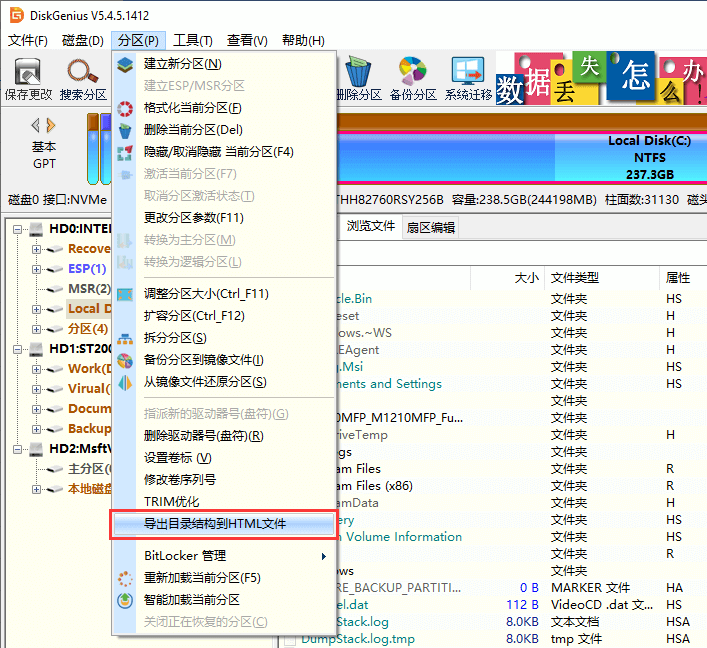Click the resize partition menu icon

pyautogui.click(x=125, y=294)
